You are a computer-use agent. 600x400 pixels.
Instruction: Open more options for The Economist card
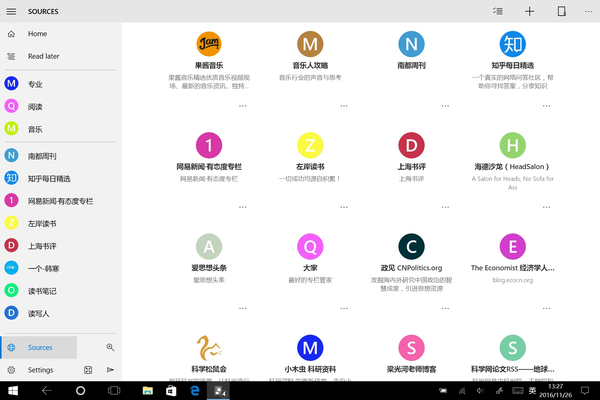(546, 308)
